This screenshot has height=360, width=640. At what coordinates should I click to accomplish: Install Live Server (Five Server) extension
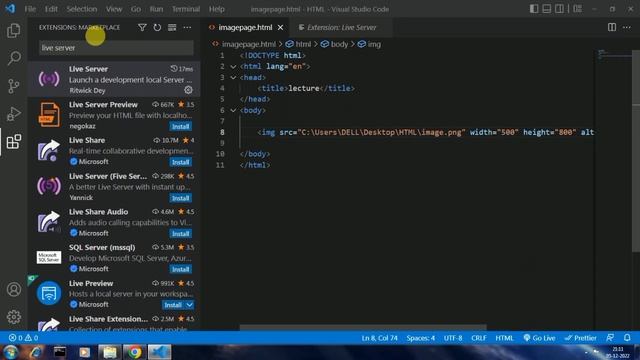[180, 198]
